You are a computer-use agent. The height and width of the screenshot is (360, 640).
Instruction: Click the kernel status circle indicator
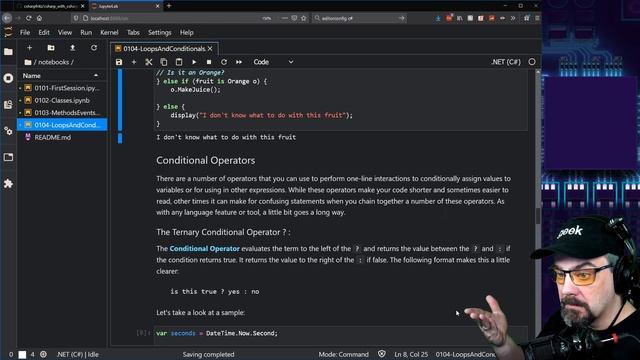pos(532,62)
